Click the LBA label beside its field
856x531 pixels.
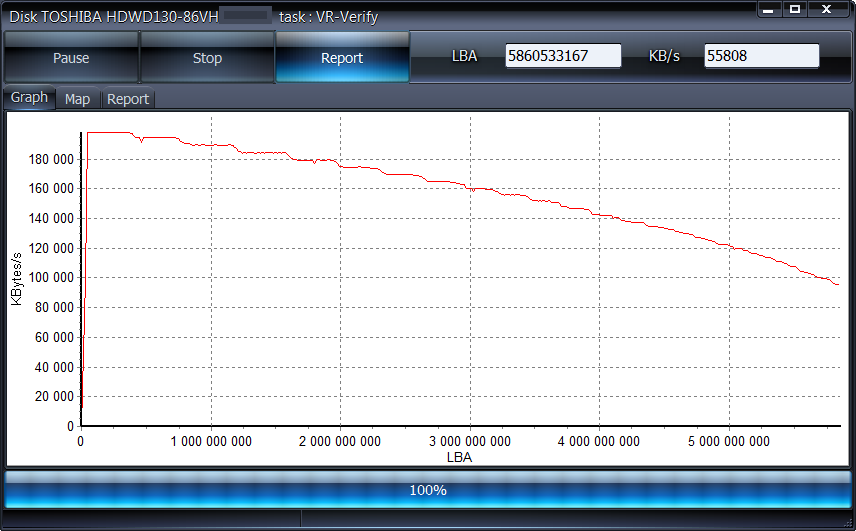point(464,56)
